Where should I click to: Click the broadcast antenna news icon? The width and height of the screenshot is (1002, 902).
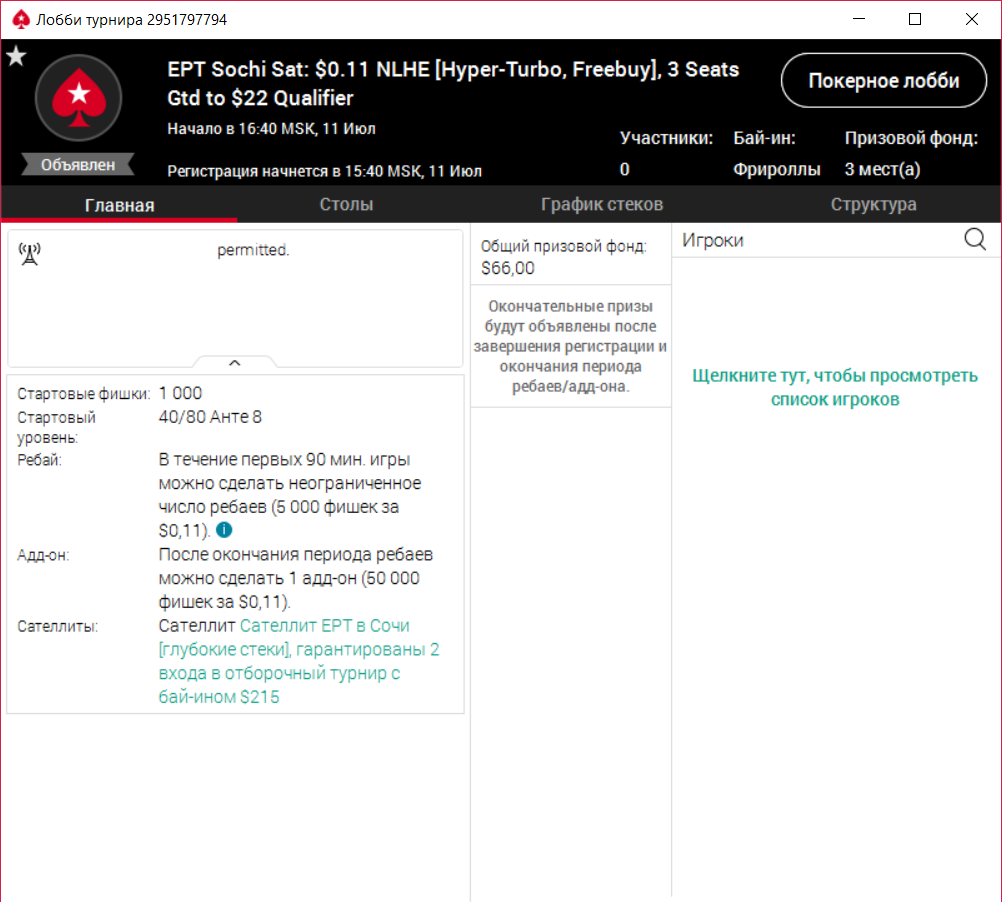click(29, 254)
